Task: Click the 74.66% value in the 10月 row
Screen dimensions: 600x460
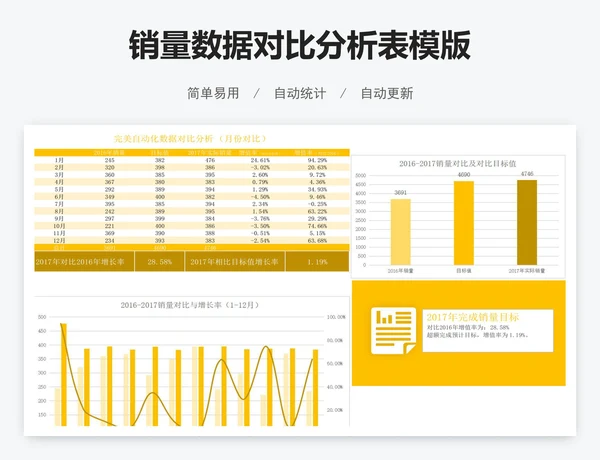Action: (x=317, y=226)
